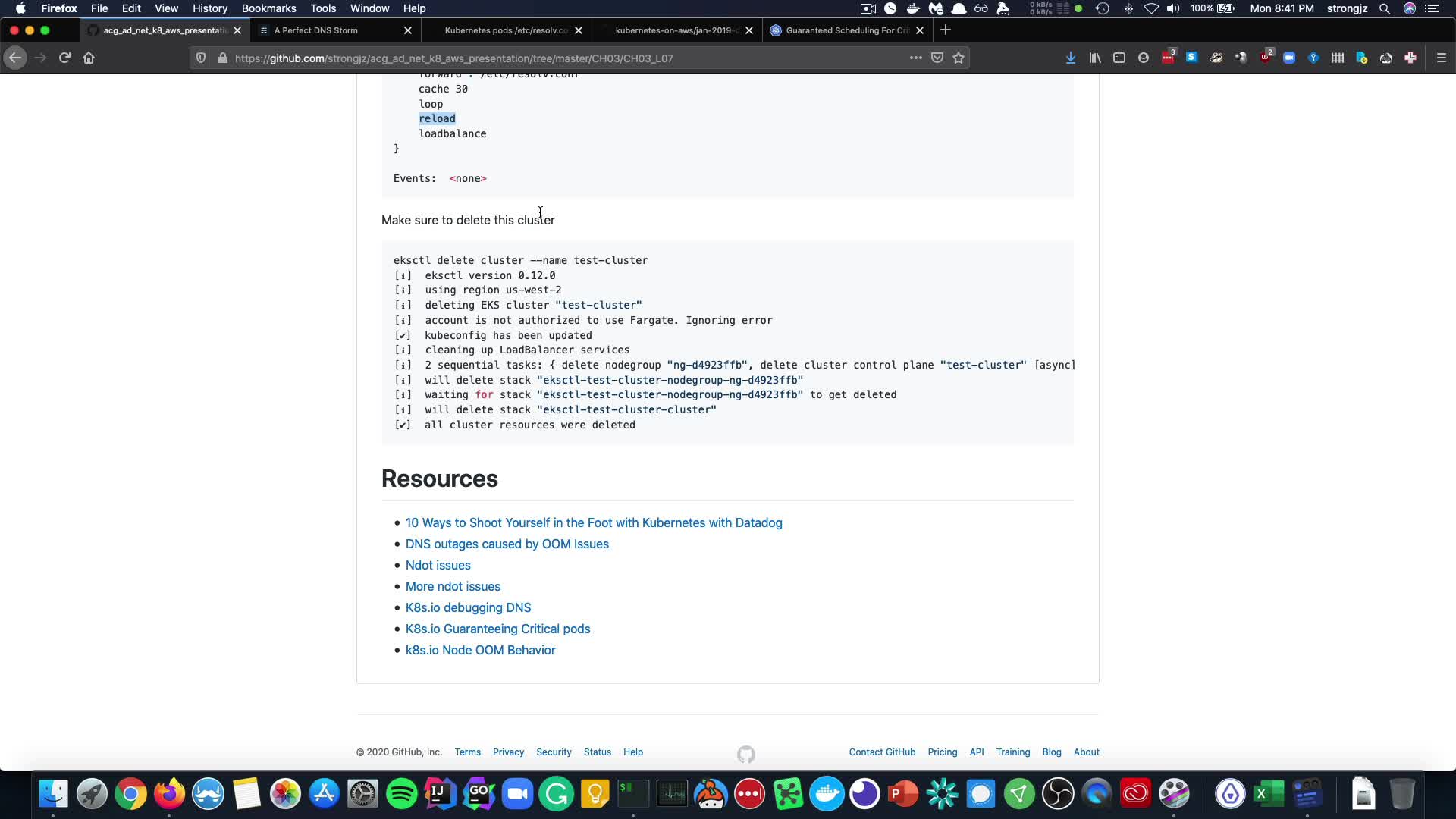The width and height of the screenshot is (1456, 819).
Task: Reload the current page
Action: (x=64, y=58)
